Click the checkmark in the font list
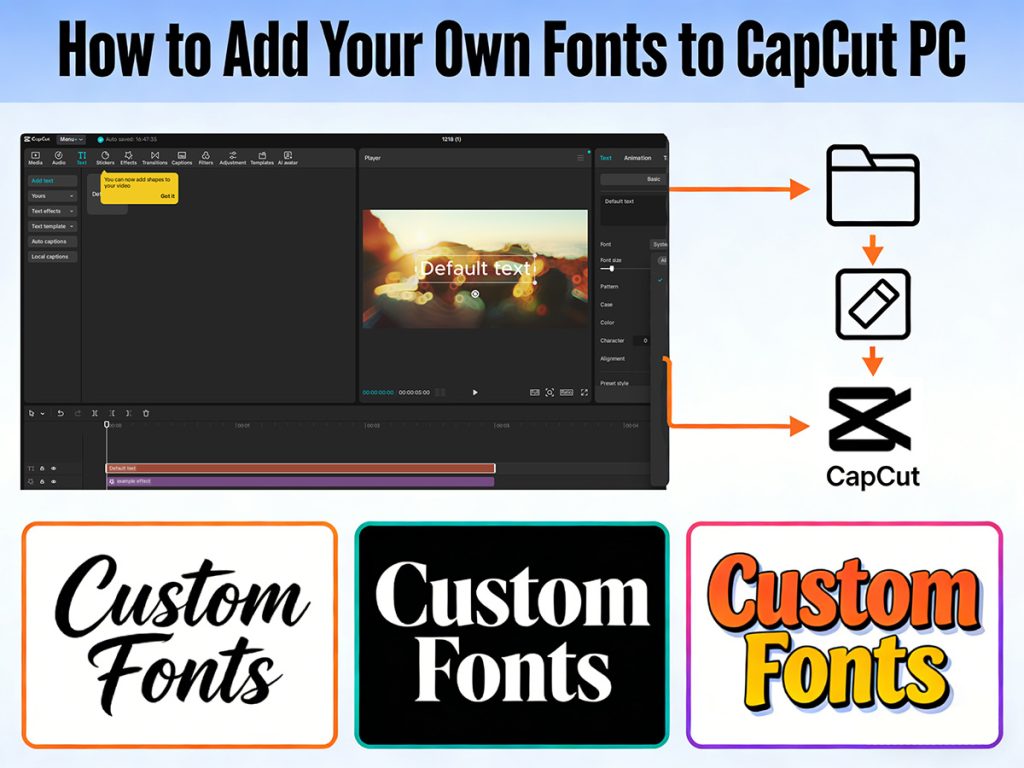The height and width of the screenshot is (768, 1024). click(660, 278)
